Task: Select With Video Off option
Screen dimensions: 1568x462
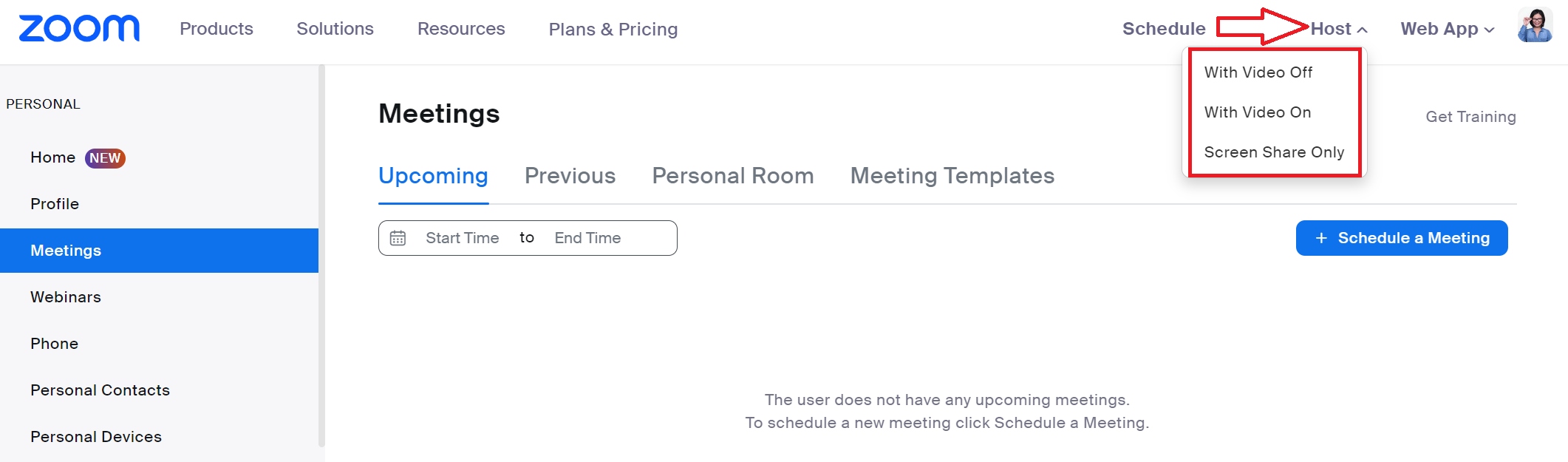Action: pyautogui.click(x=1258, y=72)
